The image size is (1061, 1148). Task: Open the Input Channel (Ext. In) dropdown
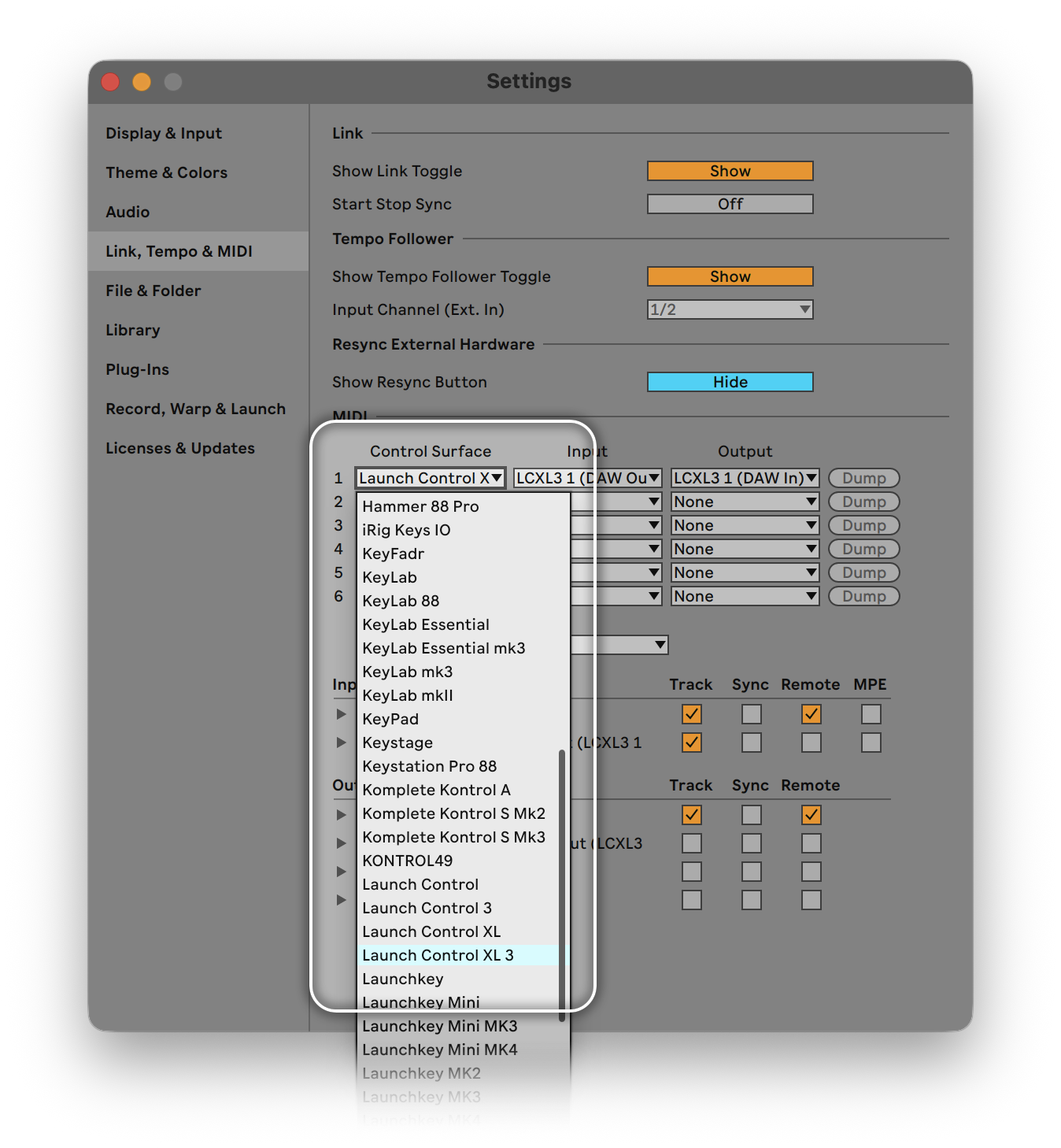[730, 309]
